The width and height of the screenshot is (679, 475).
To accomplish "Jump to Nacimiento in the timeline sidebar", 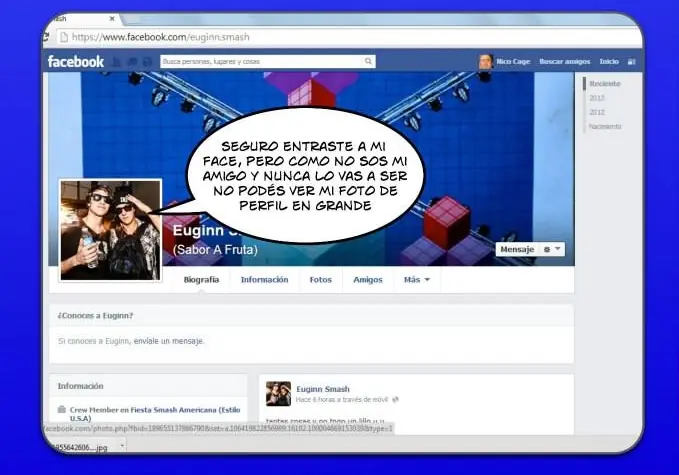I will (605, 126).
